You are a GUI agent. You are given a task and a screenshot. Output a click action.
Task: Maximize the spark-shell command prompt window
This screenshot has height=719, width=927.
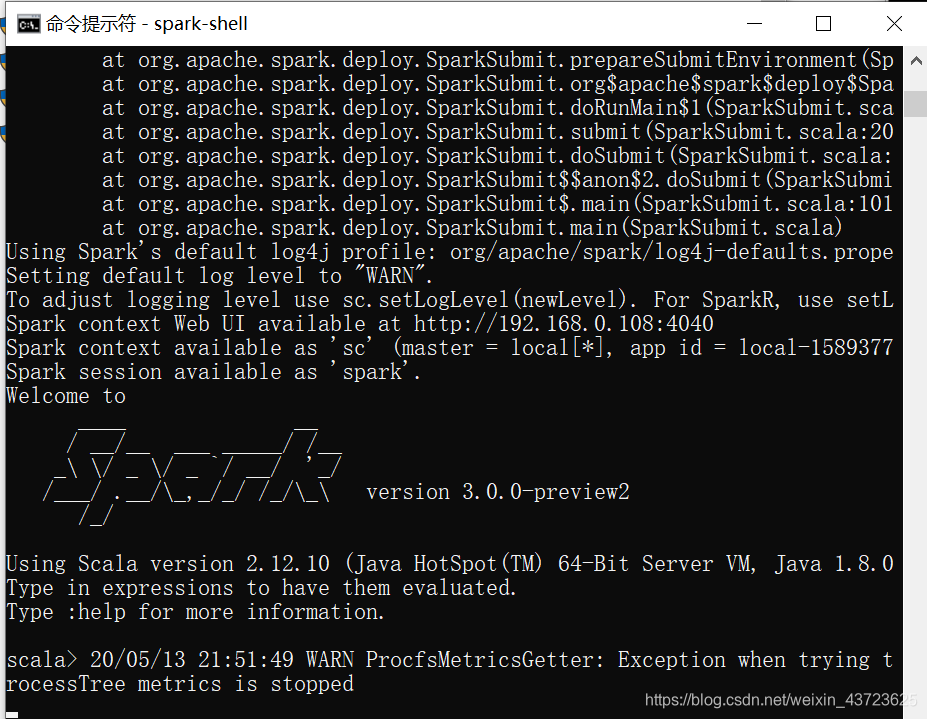pyautogui.click(x=824, y=24)
